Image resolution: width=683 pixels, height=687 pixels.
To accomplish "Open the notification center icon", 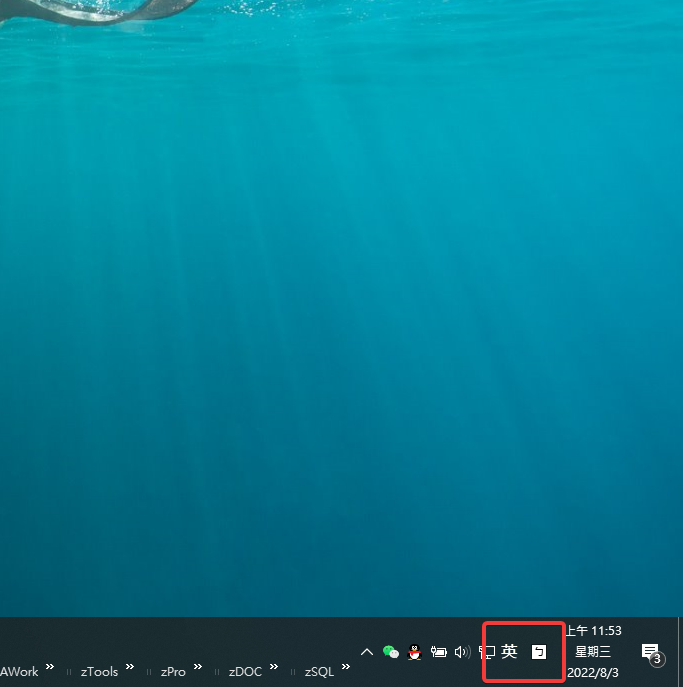I will (x=651, y=653).
